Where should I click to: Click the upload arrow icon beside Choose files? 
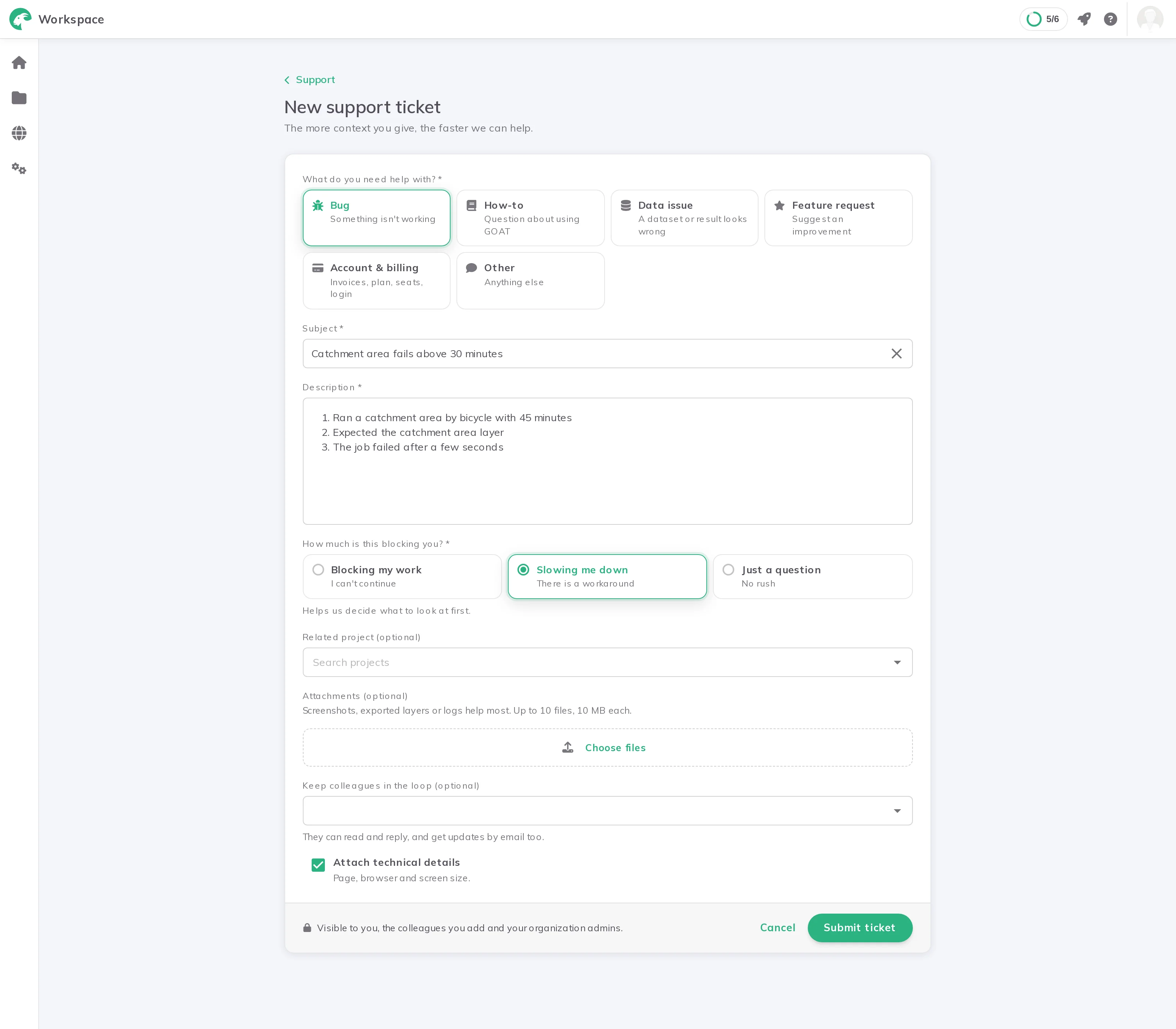pos(568,747)
